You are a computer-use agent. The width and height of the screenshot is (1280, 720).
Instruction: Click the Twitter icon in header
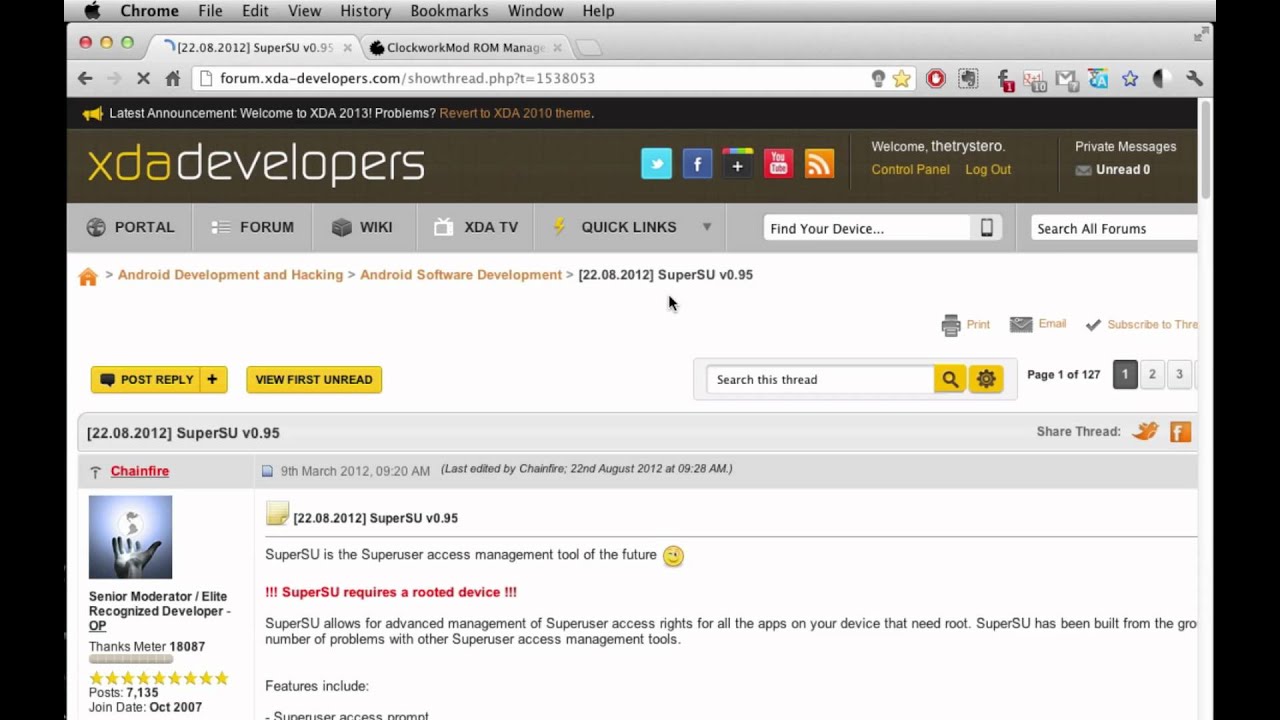point(656,164)
